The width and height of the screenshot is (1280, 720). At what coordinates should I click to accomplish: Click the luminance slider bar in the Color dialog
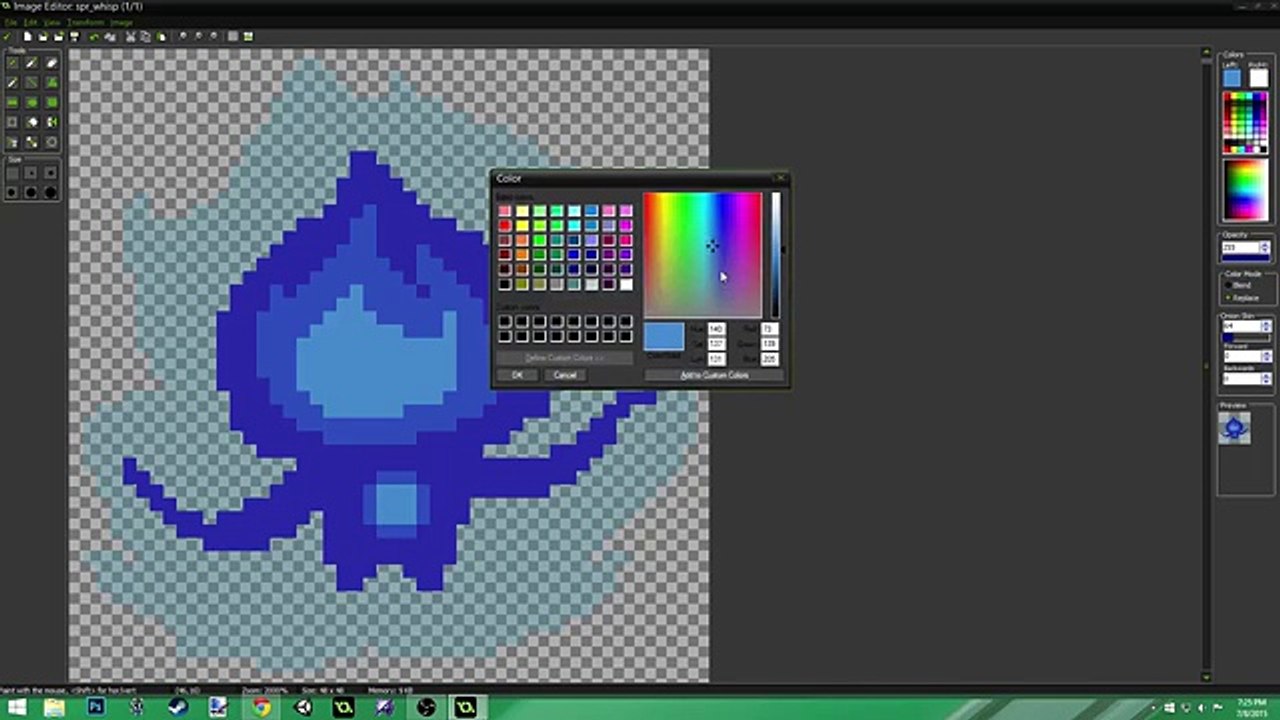tap(776, 255)
